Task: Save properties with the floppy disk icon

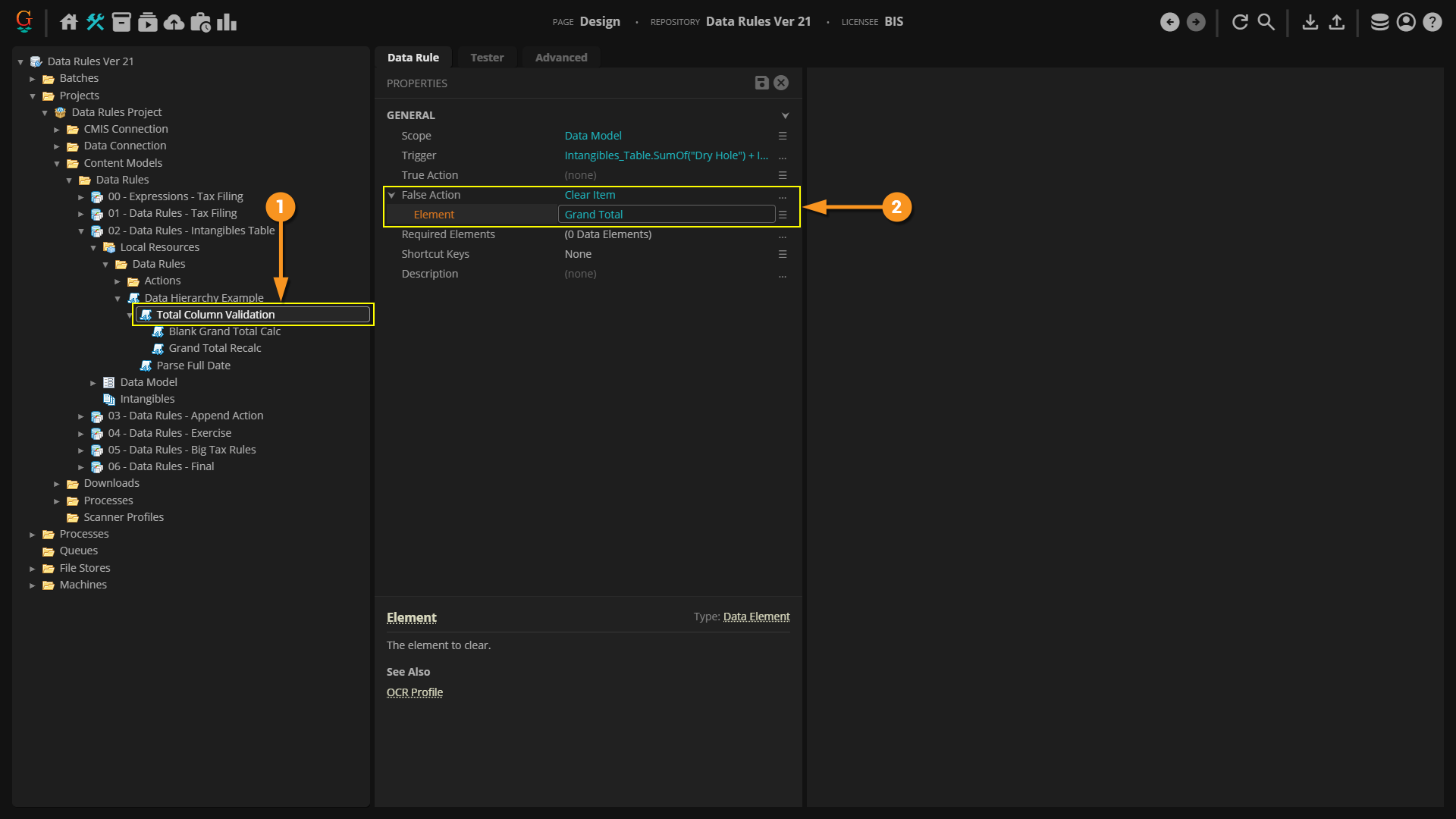Action: coord(761,83)
